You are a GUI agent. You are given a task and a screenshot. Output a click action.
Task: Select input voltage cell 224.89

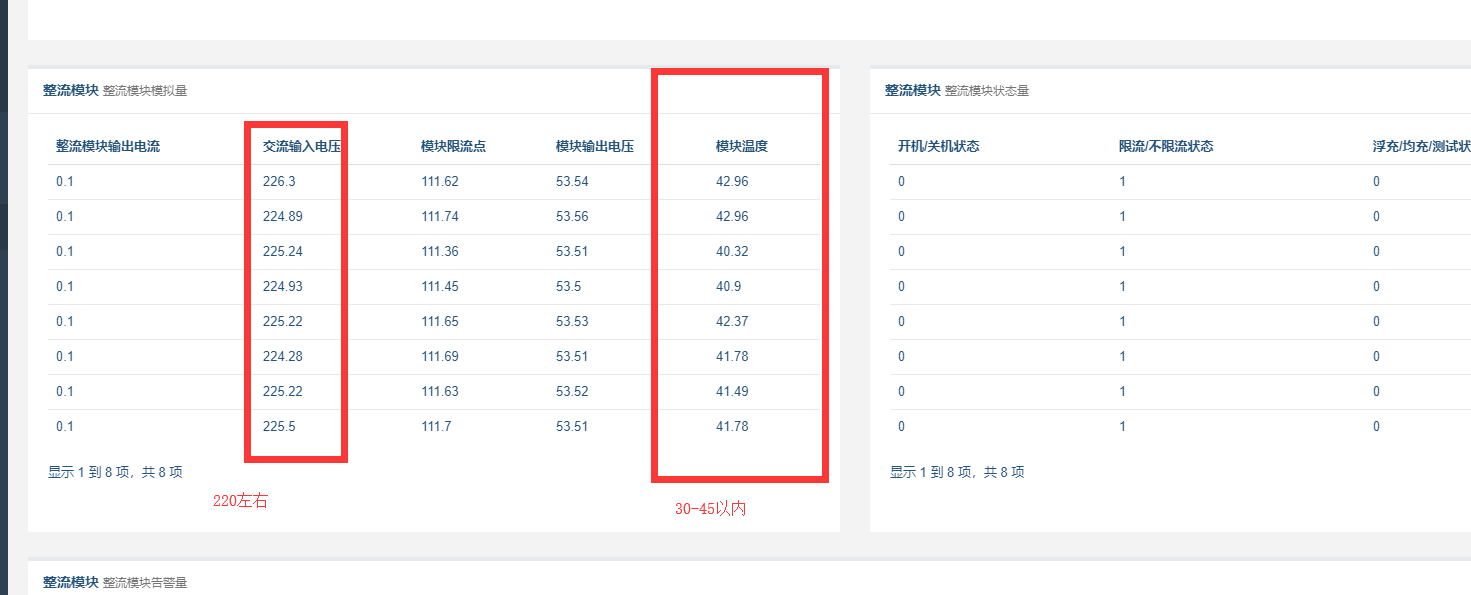[283, 216]
